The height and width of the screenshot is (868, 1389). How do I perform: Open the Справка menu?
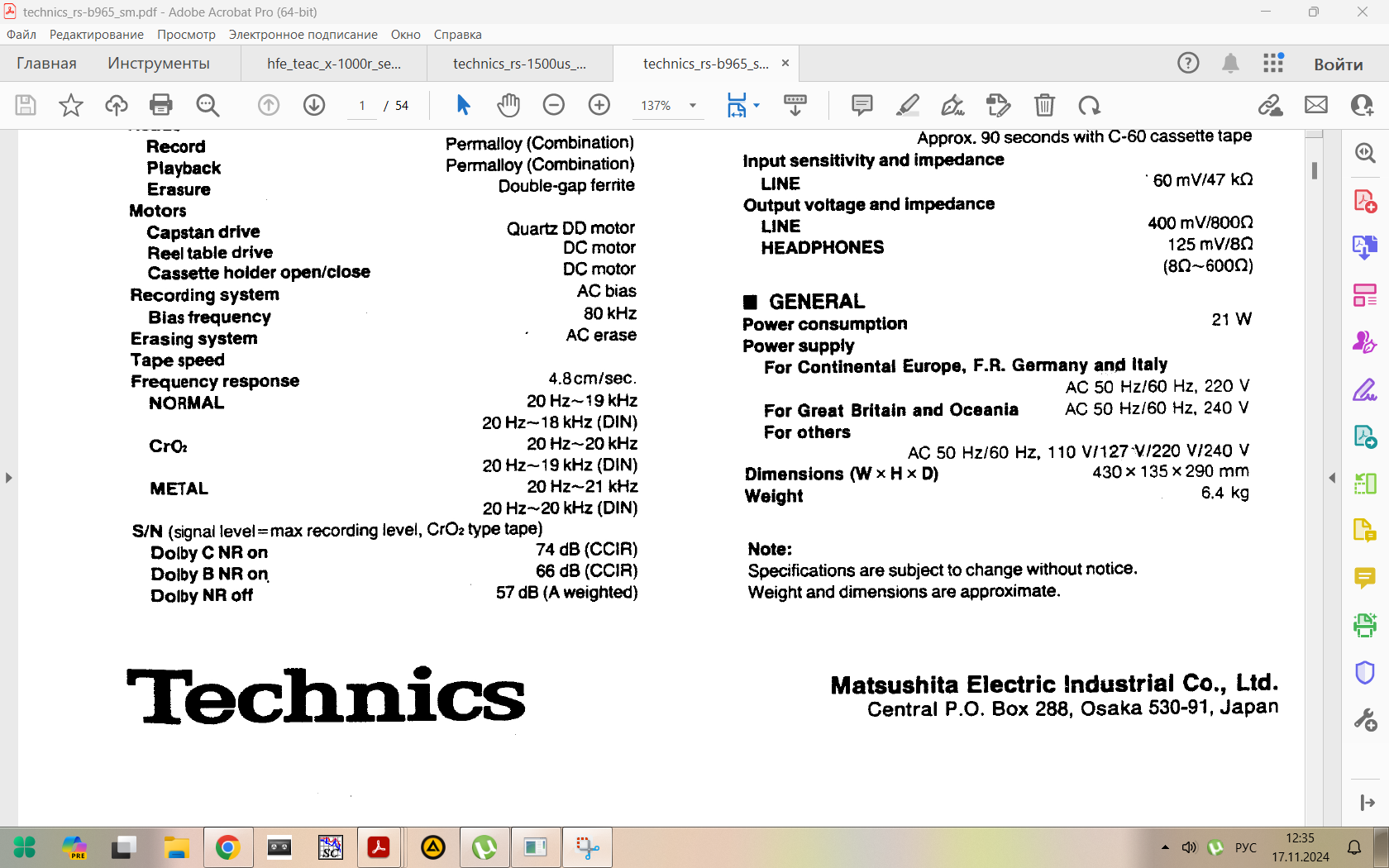pyautogui.click(x=458, y=35)
